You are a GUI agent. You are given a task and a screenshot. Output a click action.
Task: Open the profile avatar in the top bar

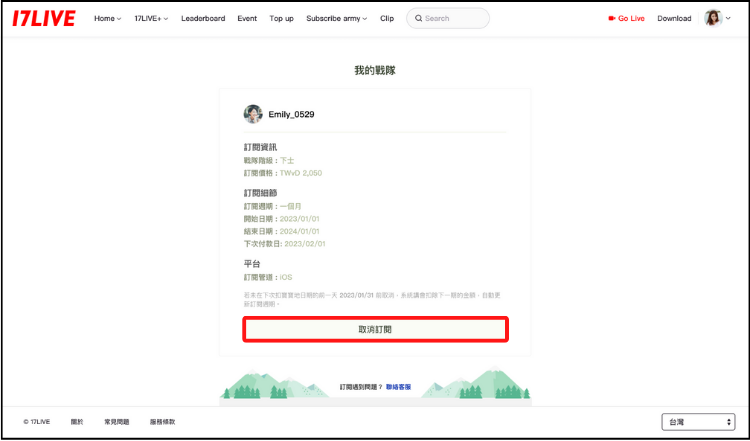[x=713, y=18]
